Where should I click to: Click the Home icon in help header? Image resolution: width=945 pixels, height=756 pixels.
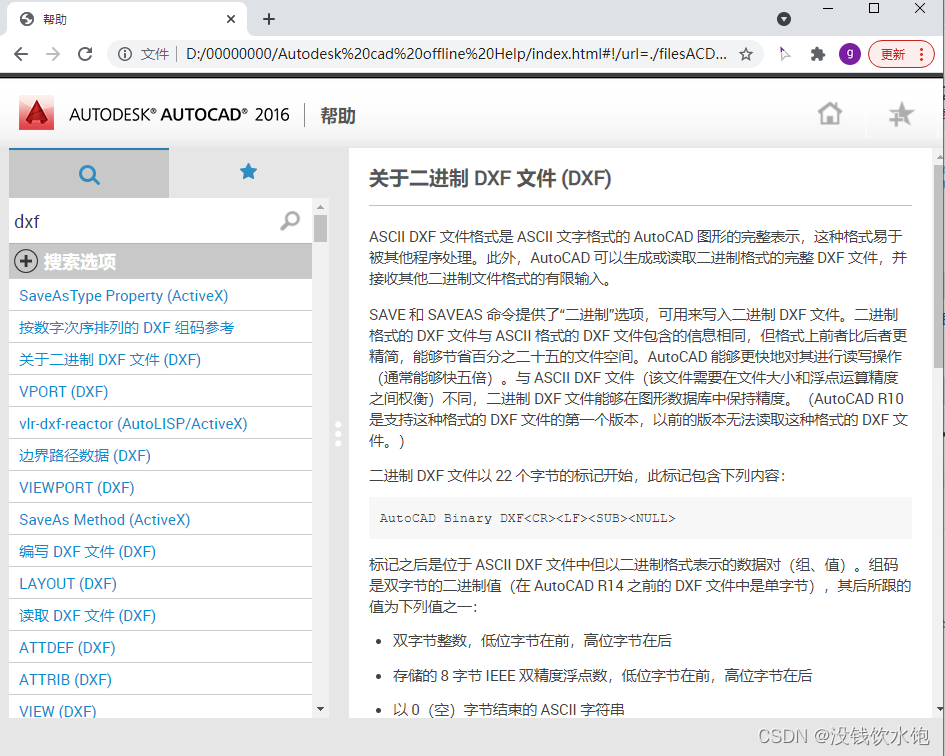point(829,114)
